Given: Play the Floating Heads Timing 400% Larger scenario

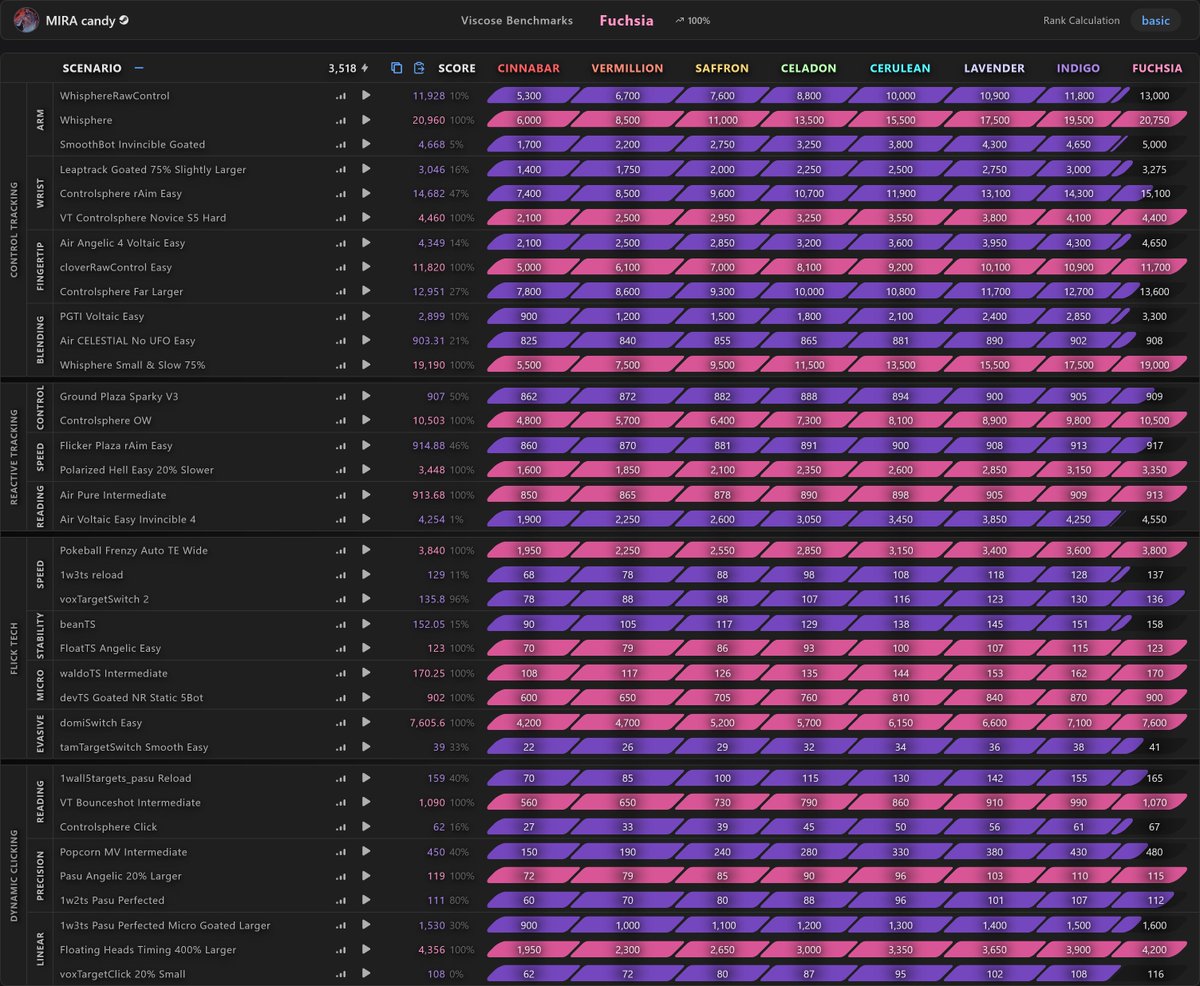Looking at the screenshot, I should [x=366, y=950].
